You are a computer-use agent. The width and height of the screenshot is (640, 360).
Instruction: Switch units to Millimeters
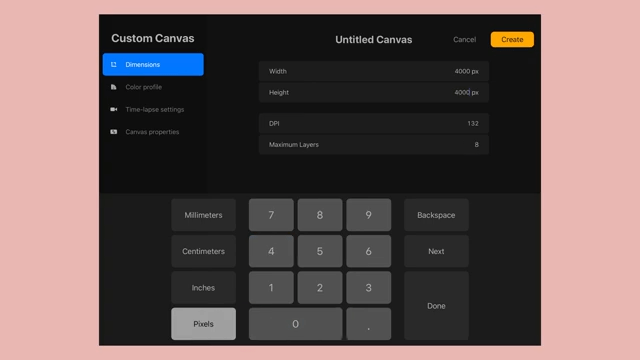click(x=203, y=215)
